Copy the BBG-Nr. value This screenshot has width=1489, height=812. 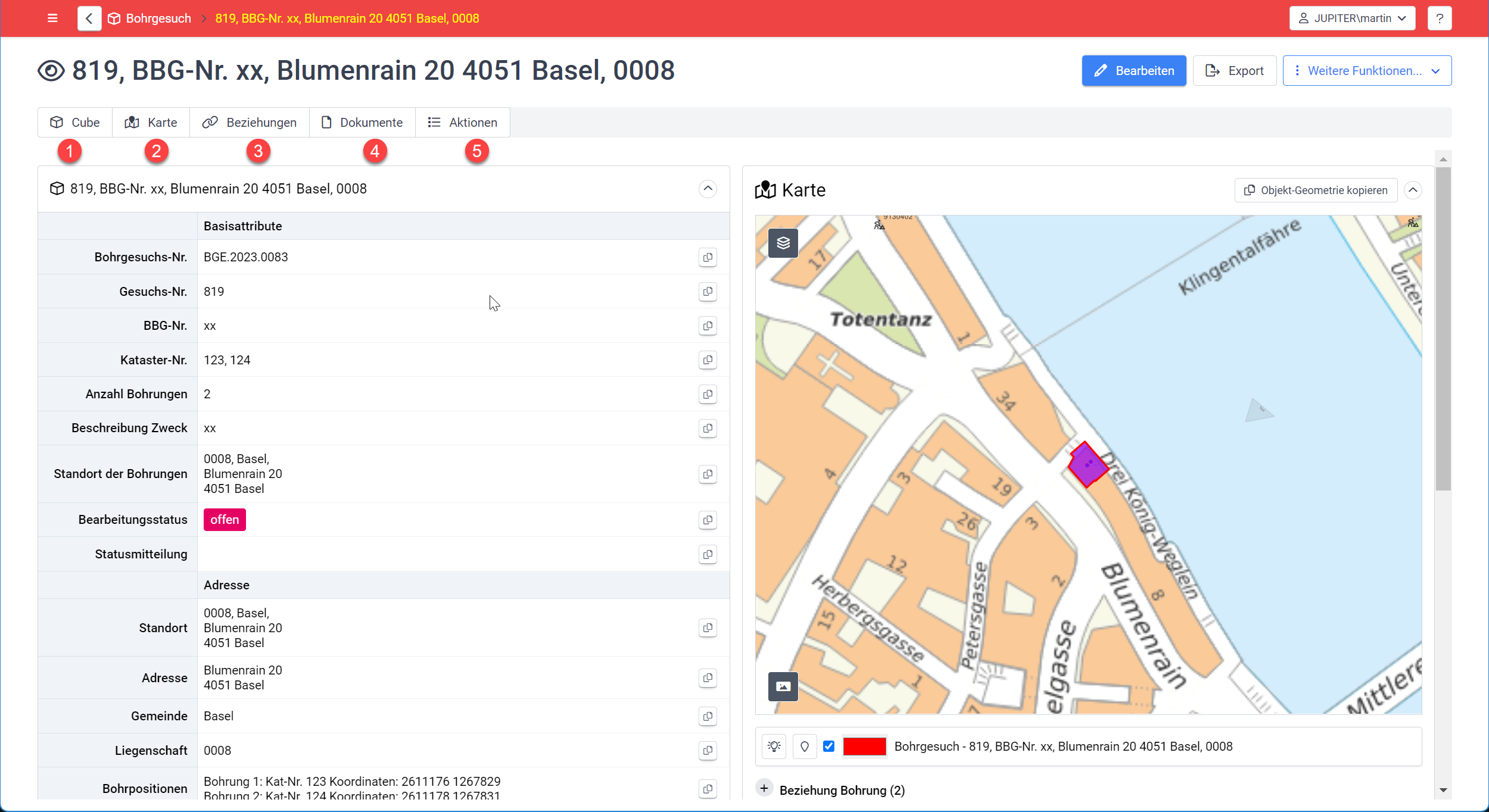click(x=708, y=326)
